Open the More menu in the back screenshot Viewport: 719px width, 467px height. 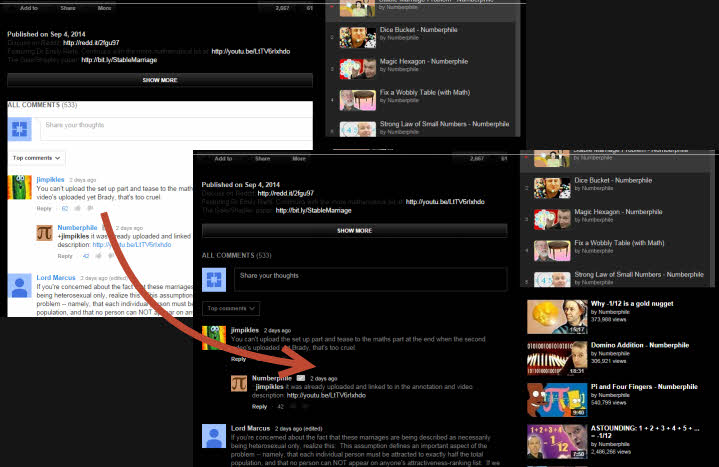point(105,8)
